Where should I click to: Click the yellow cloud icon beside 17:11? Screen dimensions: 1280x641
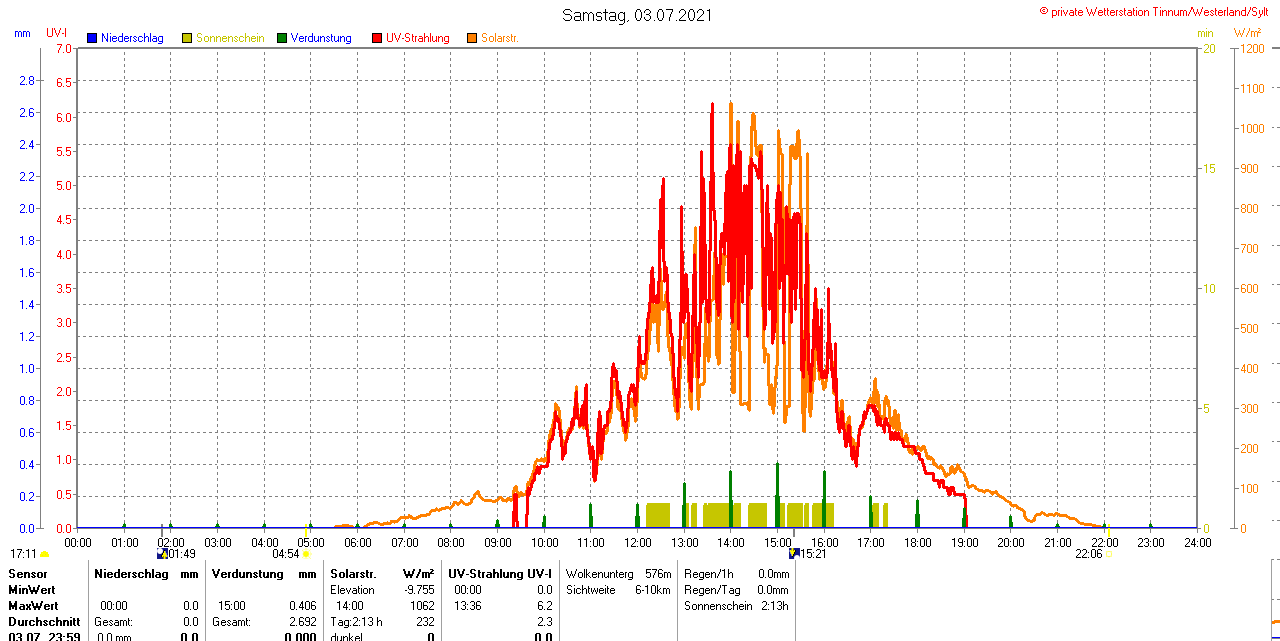pyautogui.click(x=45, y=554)
